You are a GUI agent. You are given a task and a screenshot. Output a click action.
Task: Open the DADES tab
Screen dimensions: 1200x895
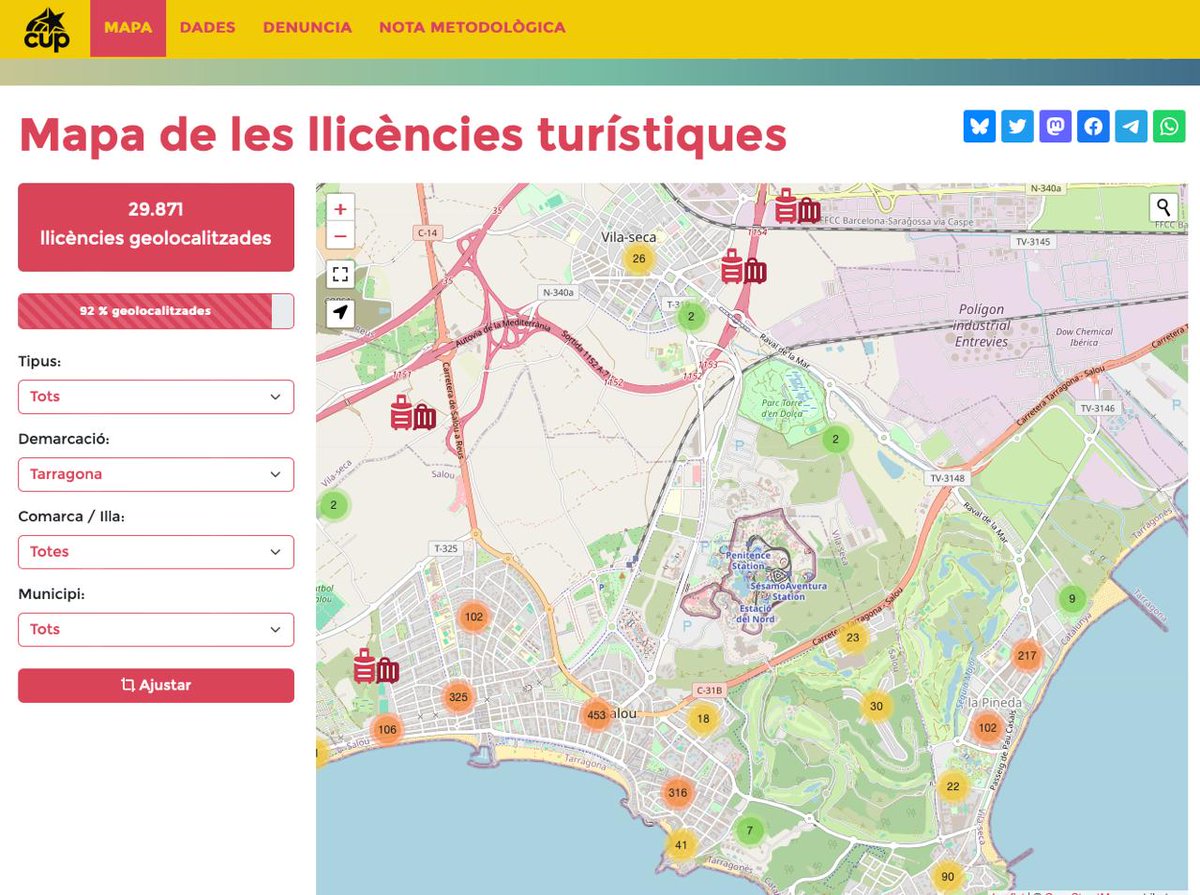[207, 28]
